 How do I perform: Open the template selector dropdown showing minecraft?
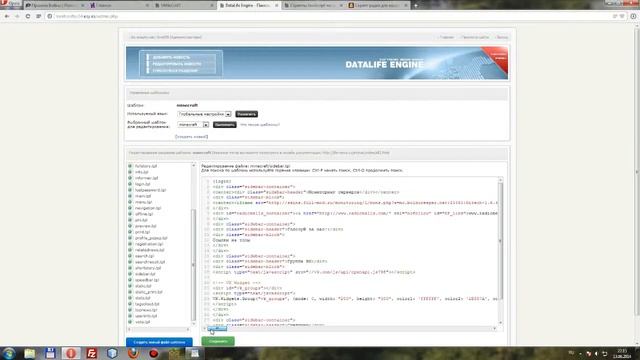tap(193, 124)
